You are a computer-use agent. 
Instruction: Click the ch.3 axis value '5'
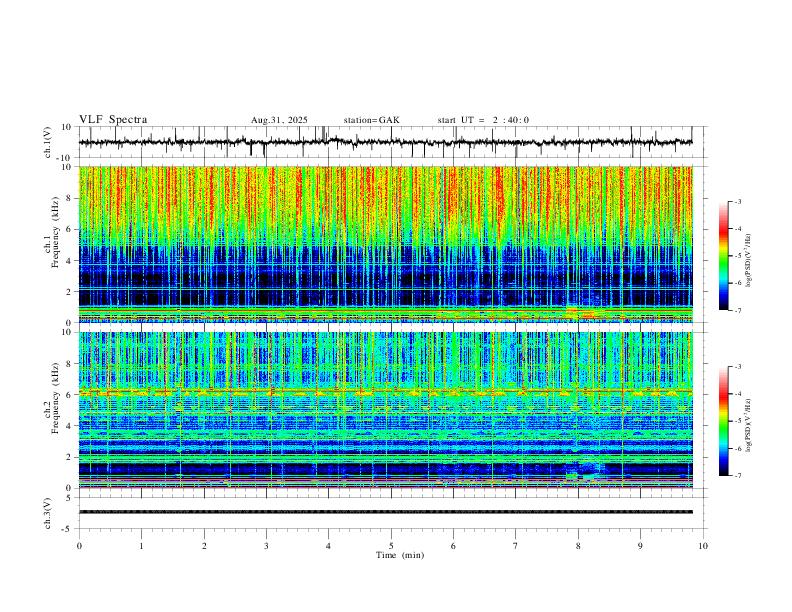pos(69,498)
